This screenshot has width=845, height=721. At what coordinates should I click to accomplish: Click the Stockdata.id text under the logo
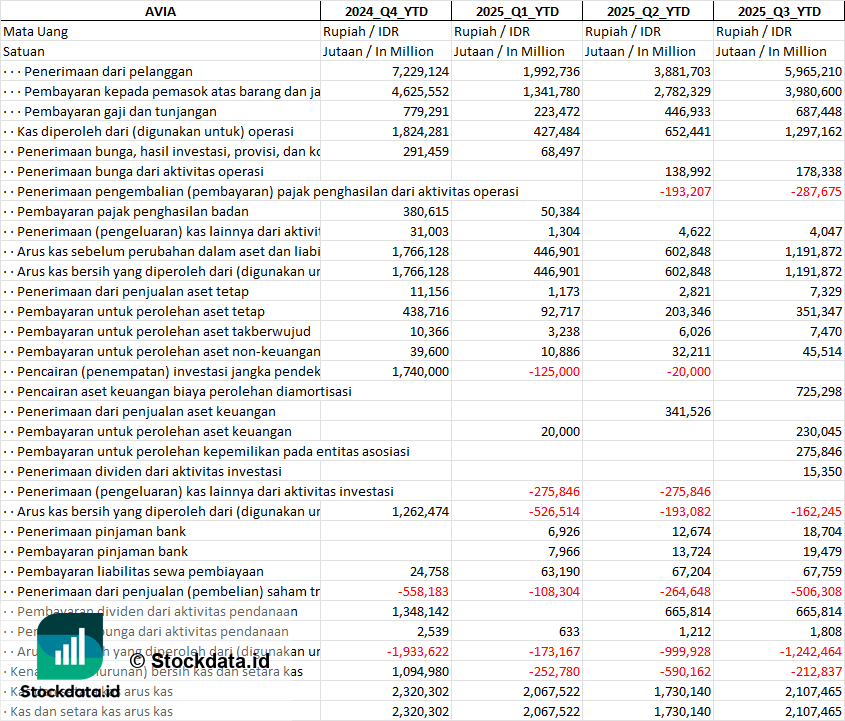[70, 691]
